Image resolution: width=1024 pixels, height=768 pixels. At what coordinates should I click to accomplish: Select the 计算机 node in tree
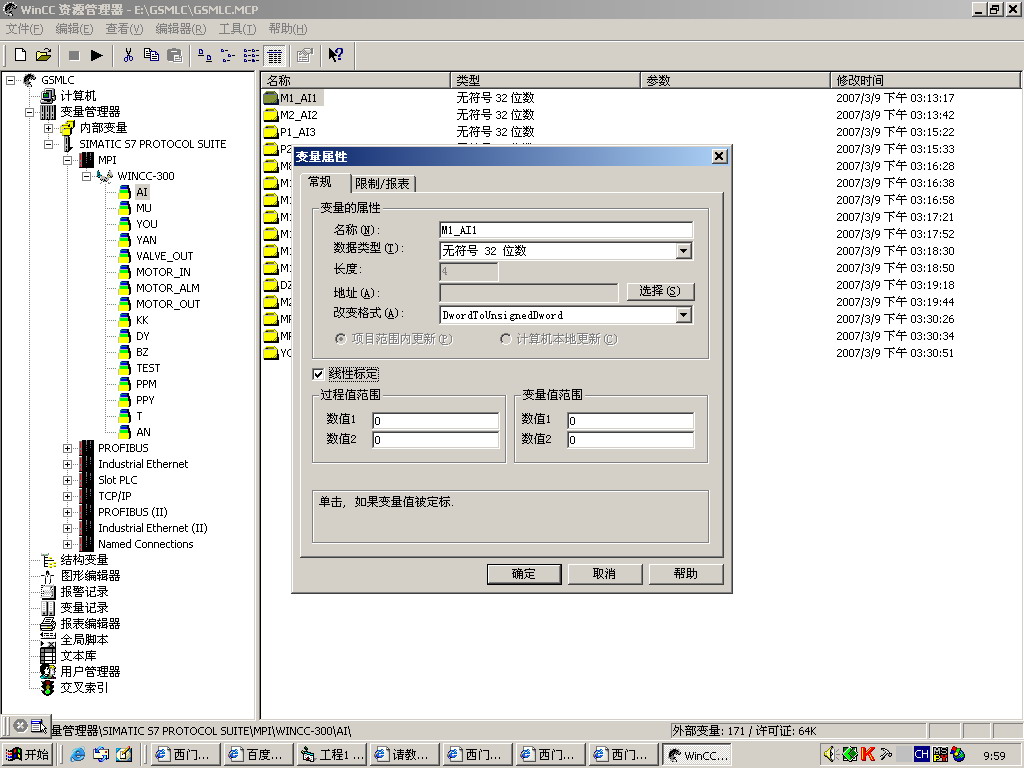point(78,96)
